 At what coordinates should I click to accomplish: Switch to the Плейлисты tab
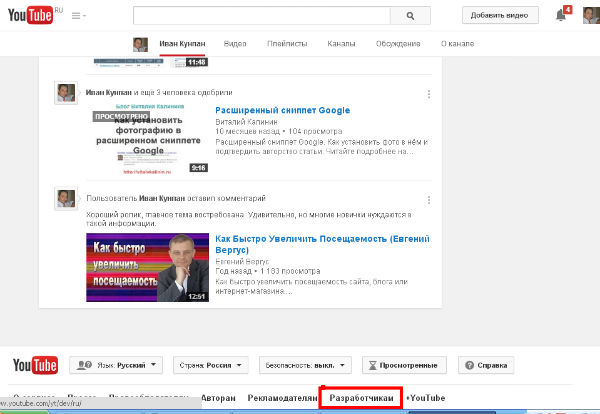click(287, 44)
